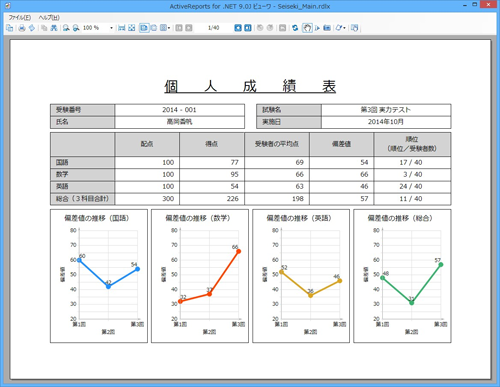Toggle single page view mode
Viewport: 500px width, 387px height.
pyautogui.click(x=144, y=28)
